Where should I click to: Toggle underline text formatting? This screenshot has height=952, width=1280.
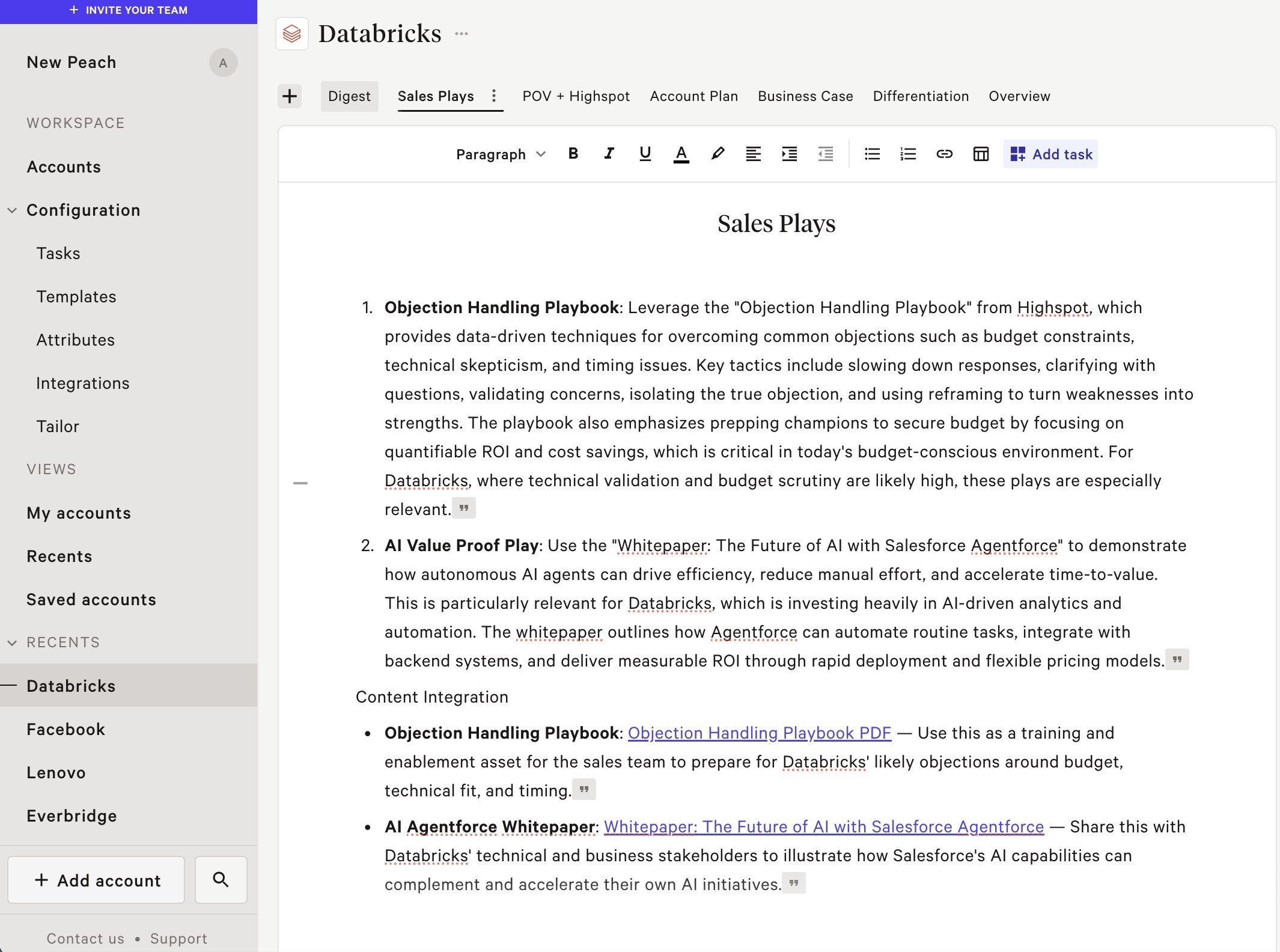pos(645,154)
